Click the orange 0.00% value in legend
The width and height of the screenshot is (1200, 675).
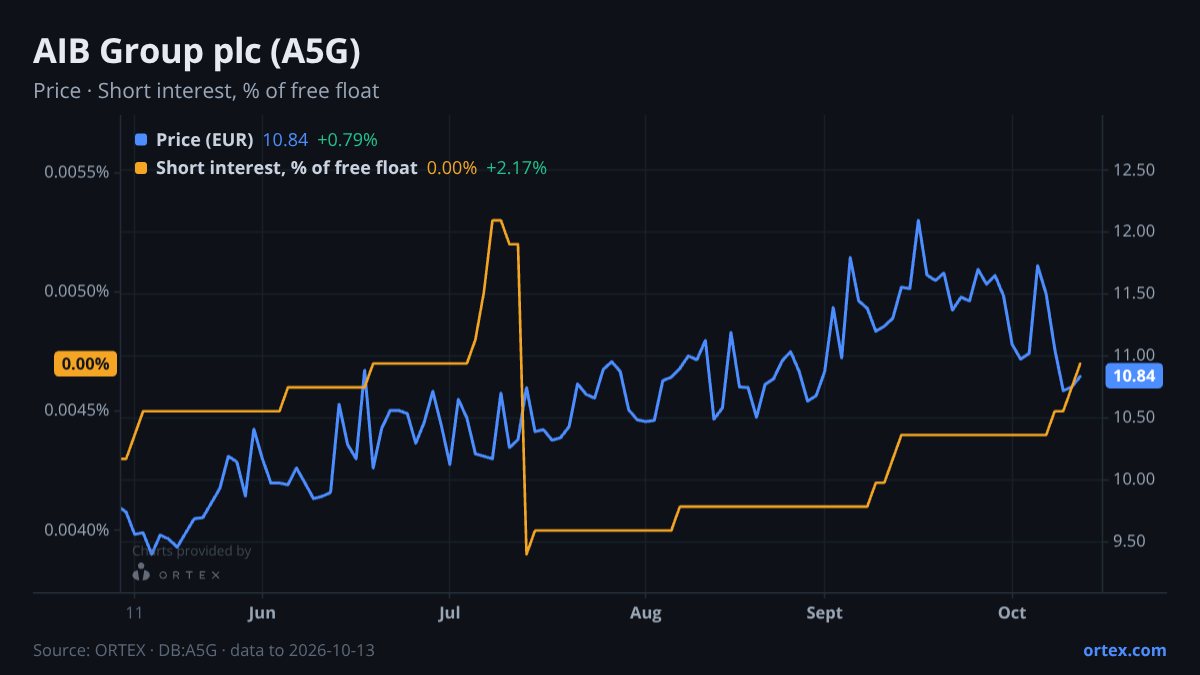(452, 168)
